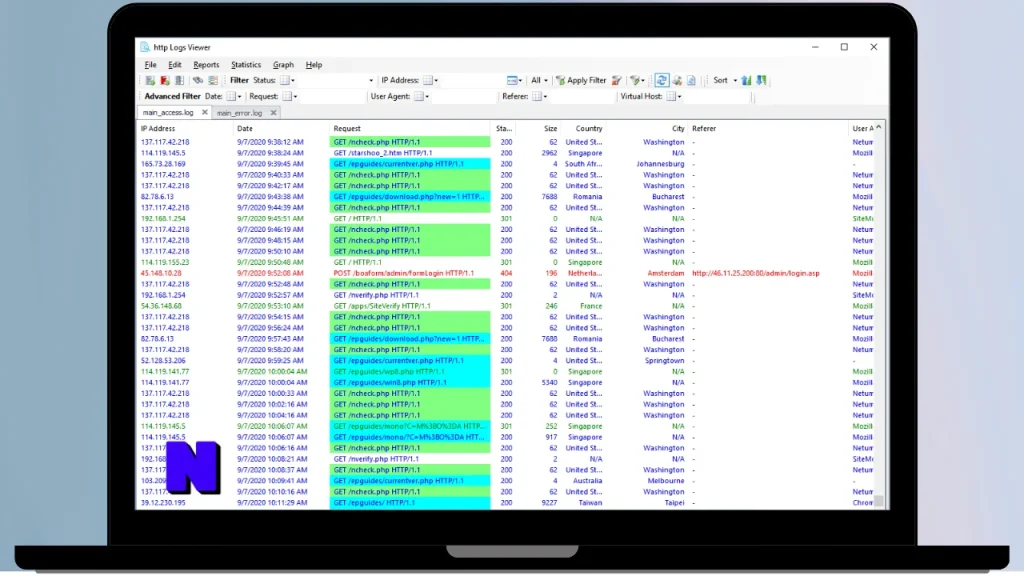Image resolution: width=1024 pixels, height=576 pixels.
Task: Click the sort descending down-arrow icon
Action: [x=761, y=80]
